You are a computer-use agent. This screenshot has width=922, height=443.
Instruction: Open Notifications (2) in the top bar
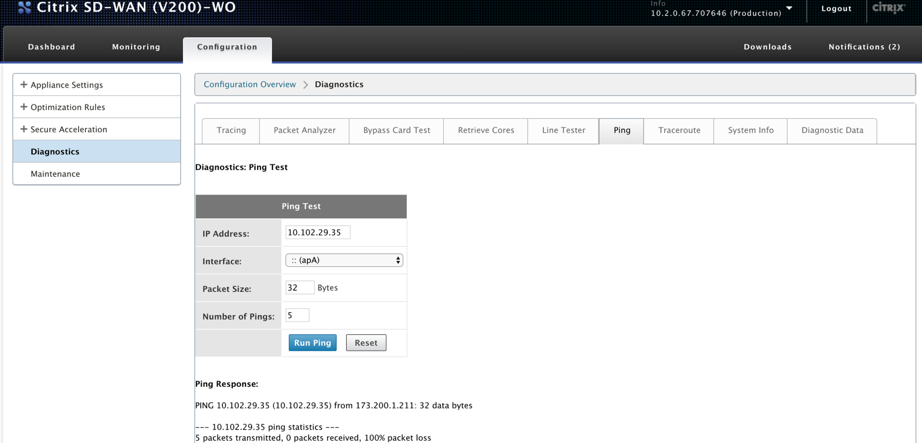[864, 47]
